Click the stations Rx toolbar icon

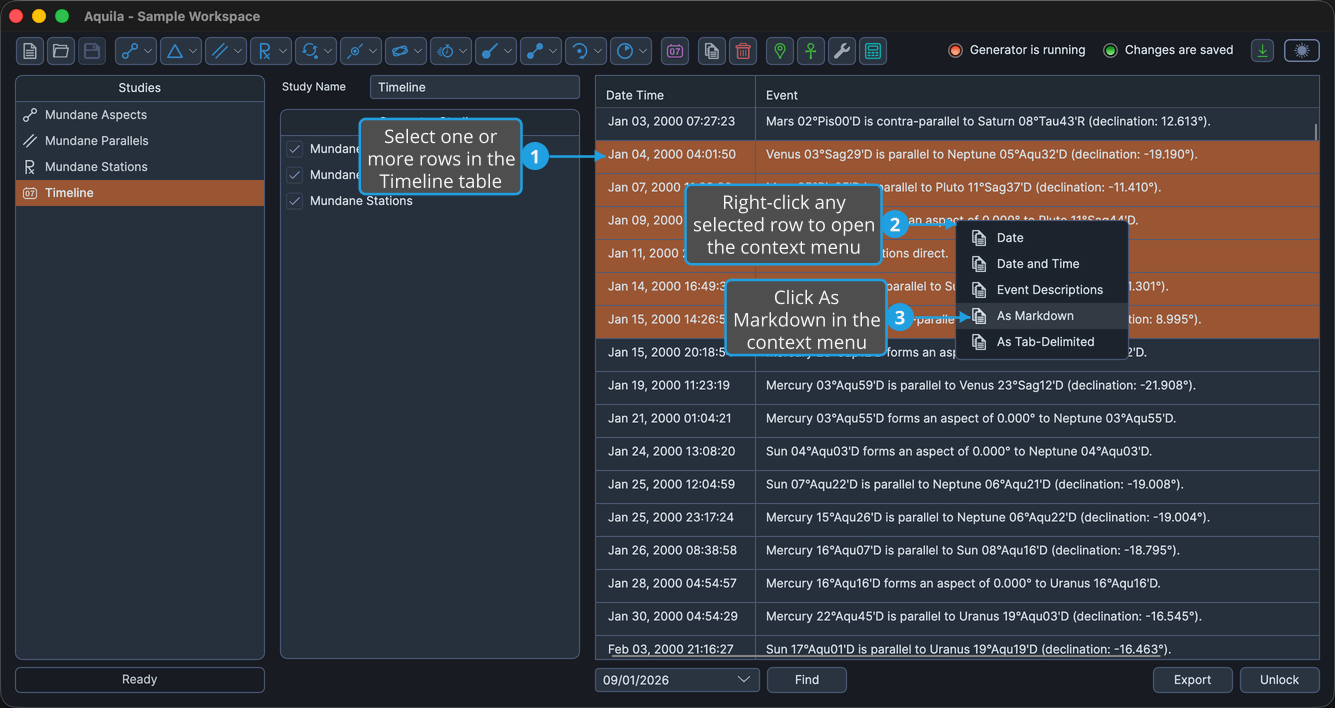pos(265,51)
